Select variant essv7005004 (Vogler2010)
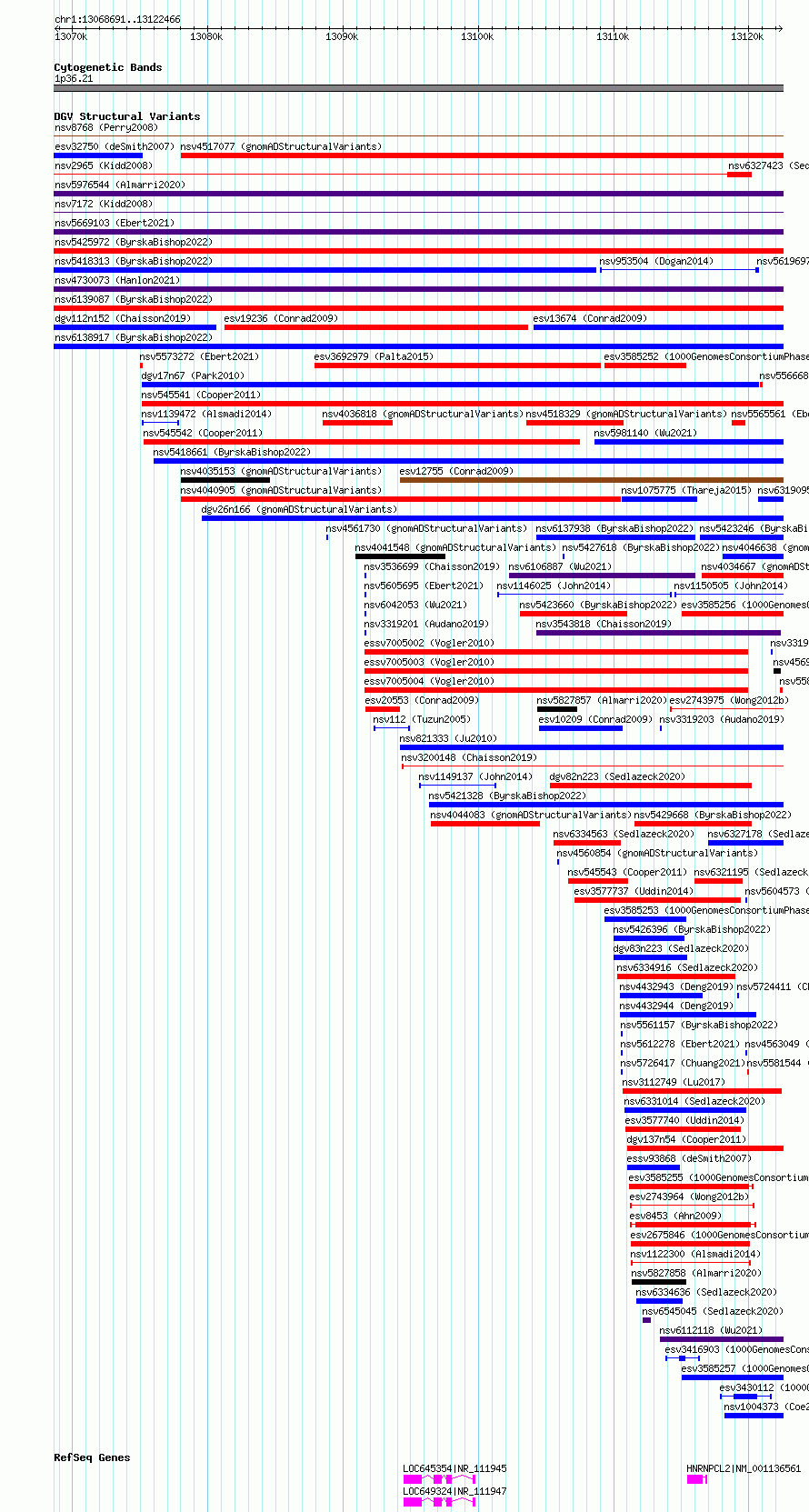The image size is (809, 1512). pos(429,681)
